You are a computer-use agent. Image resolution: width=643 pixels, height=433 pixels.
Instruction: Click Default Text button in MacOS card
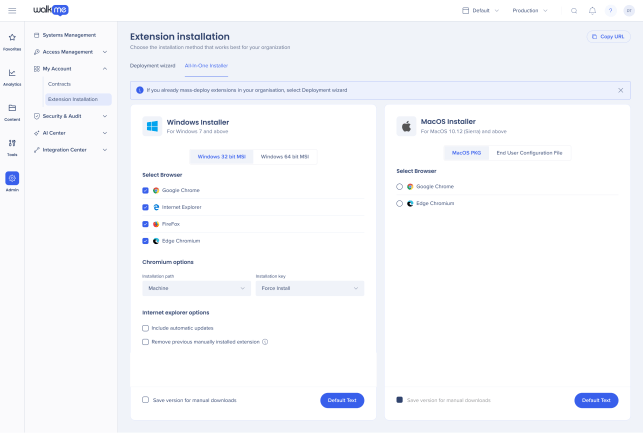[x=596, y=400]
